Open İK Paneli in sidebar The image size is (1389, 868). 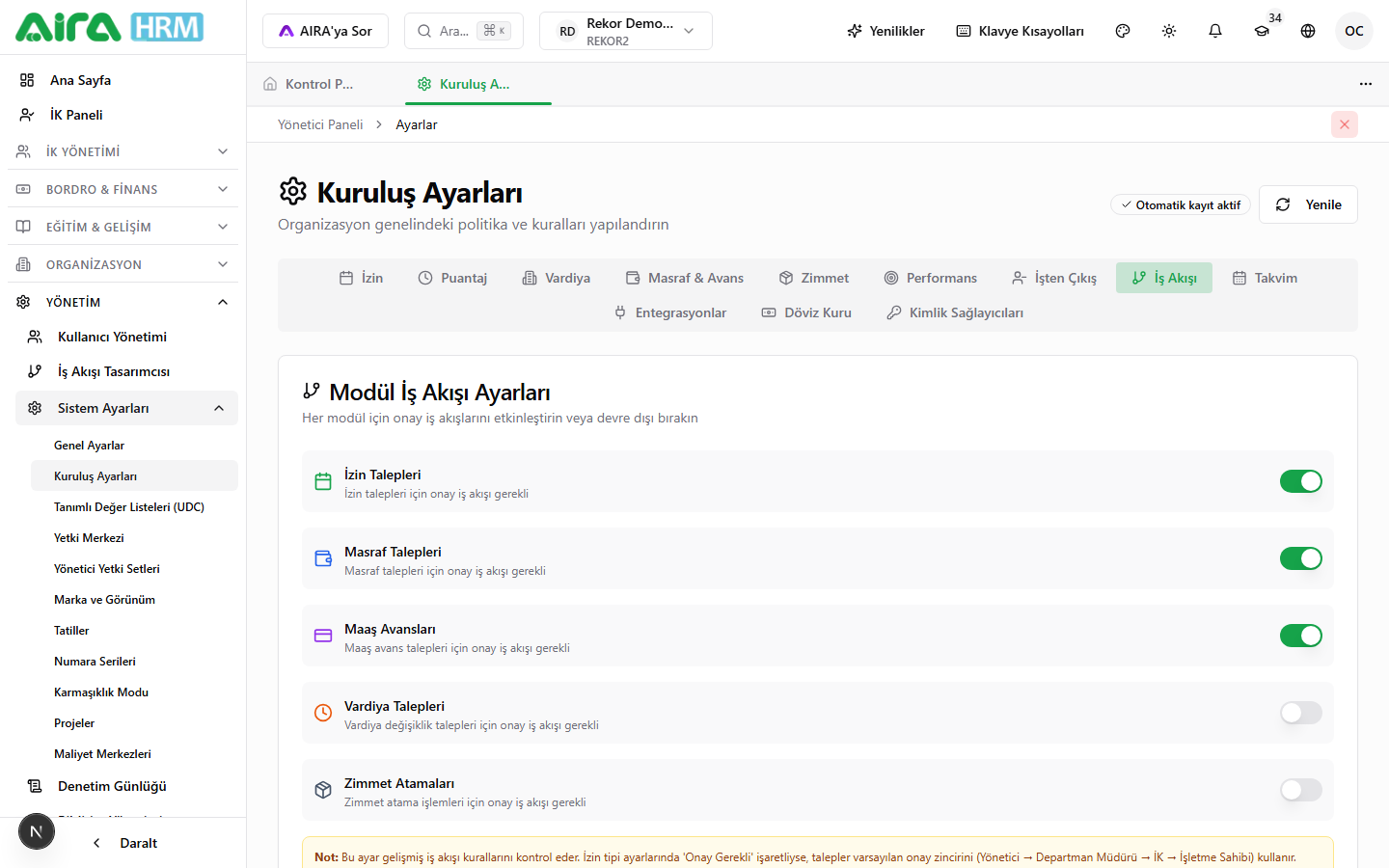[123, 115]
